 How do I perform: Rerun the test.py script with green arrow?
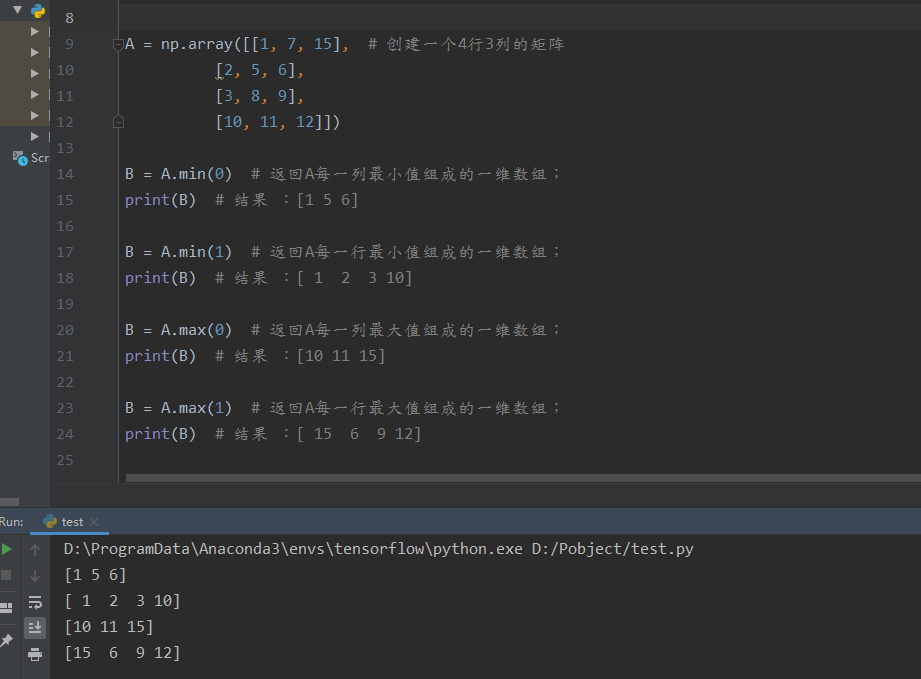coord(7,550)
